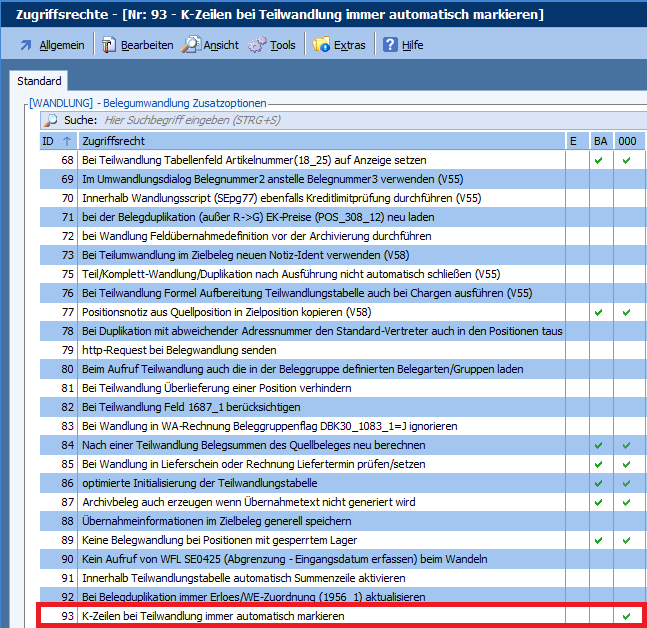
Task: Switch to the Standard tab
Action: (x=39, y=81)
